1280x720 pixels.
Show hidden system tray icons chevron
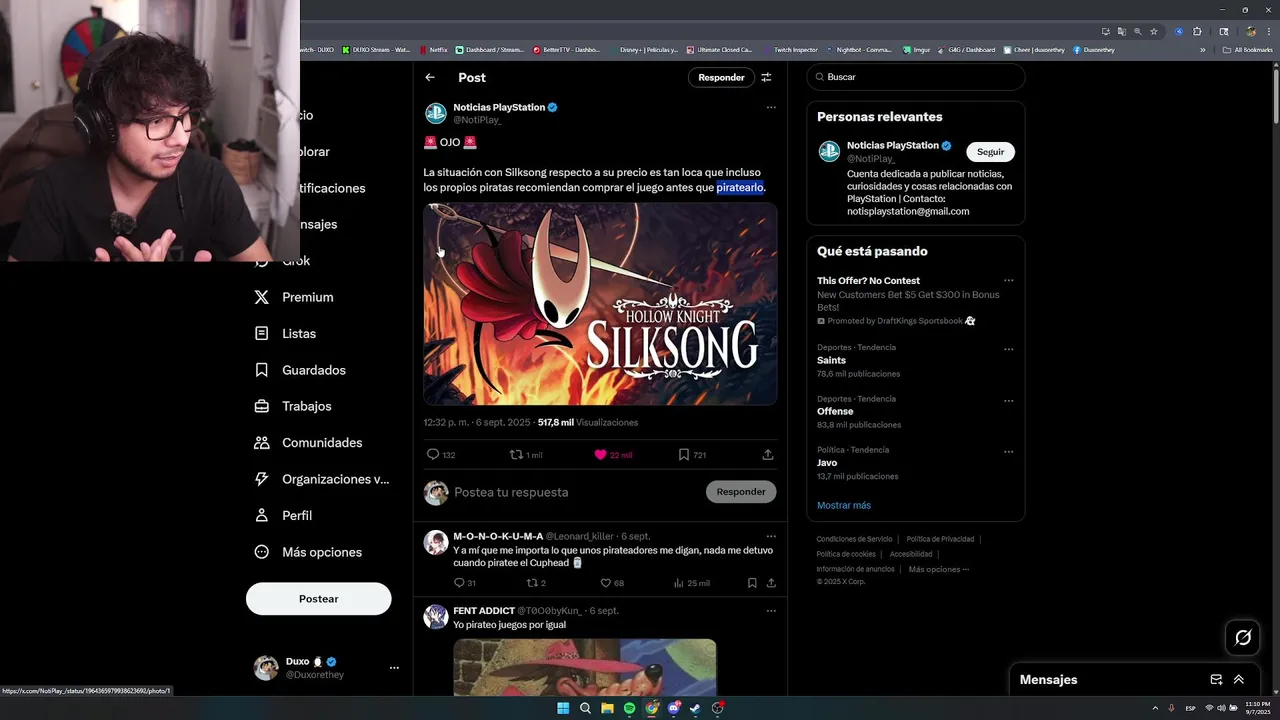pyautogui.click(x=1156, y=708)
